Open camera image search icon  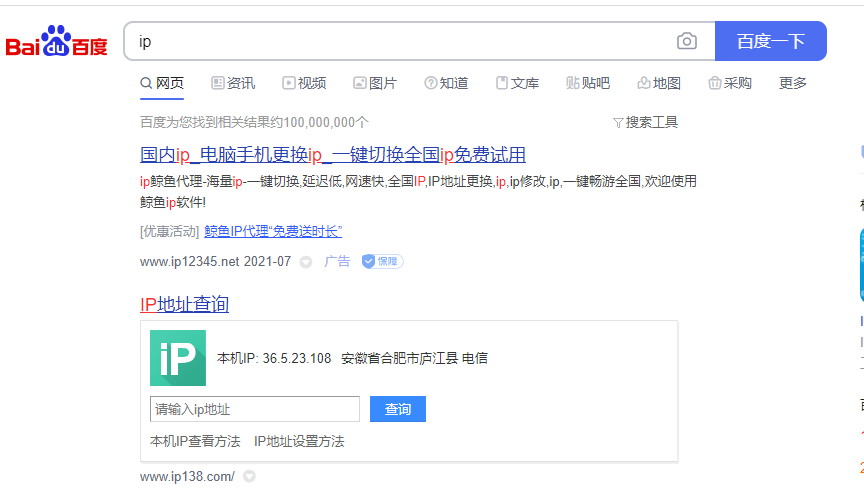(x=686, y=41)
